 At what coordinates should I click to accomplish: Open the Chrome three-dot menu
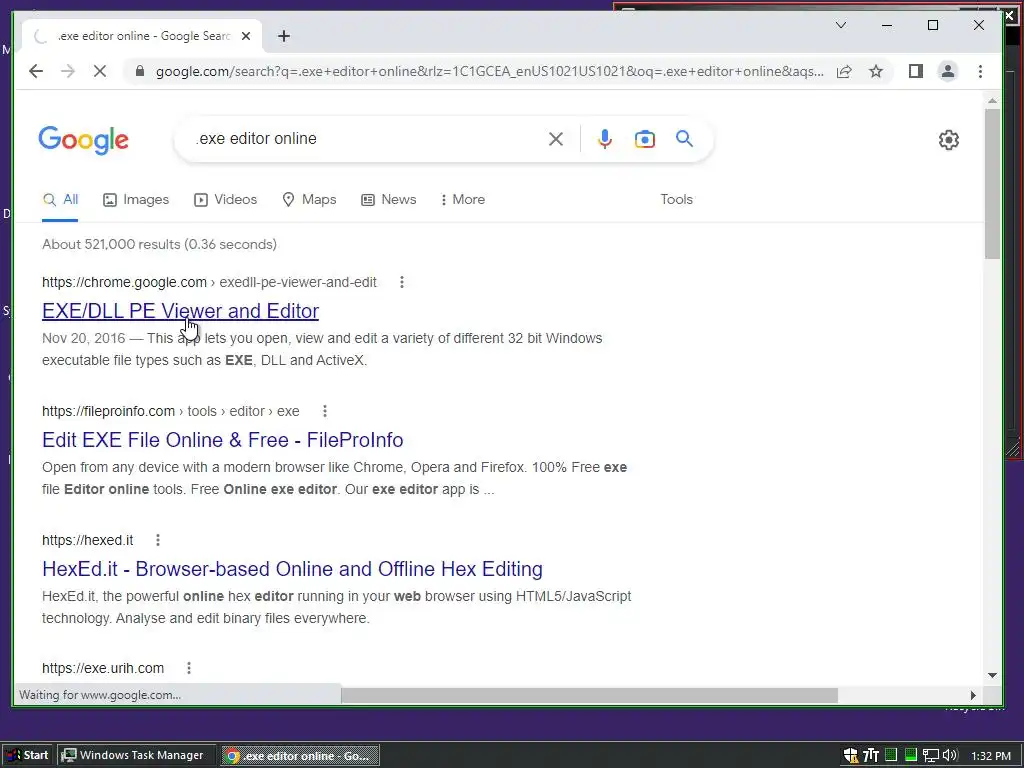click(980, 71)
